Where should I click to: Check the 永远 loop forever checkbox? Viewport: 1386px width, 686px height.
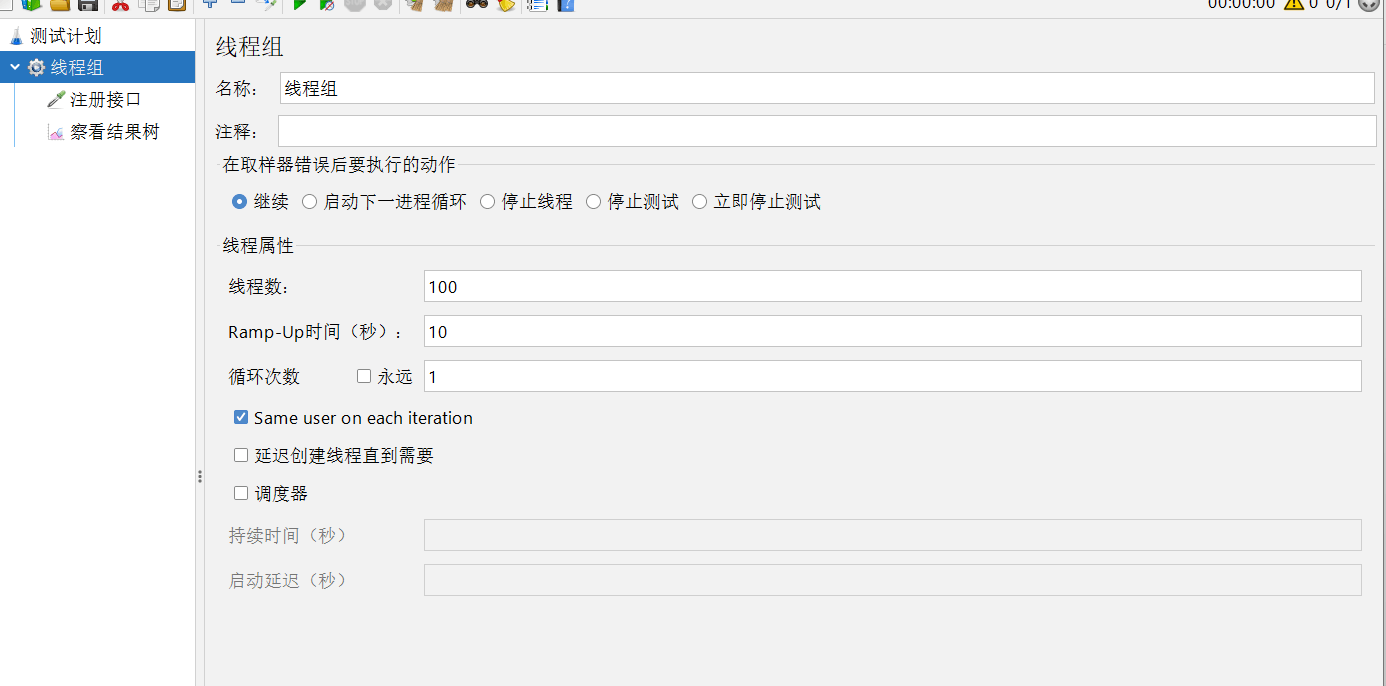coord(364,376)
